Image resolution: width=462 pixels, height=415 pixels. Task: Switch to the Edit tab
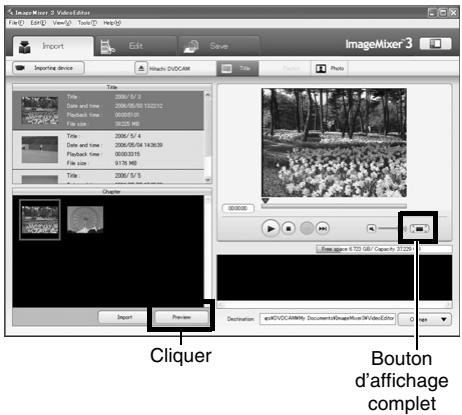(x=136, y=46)
